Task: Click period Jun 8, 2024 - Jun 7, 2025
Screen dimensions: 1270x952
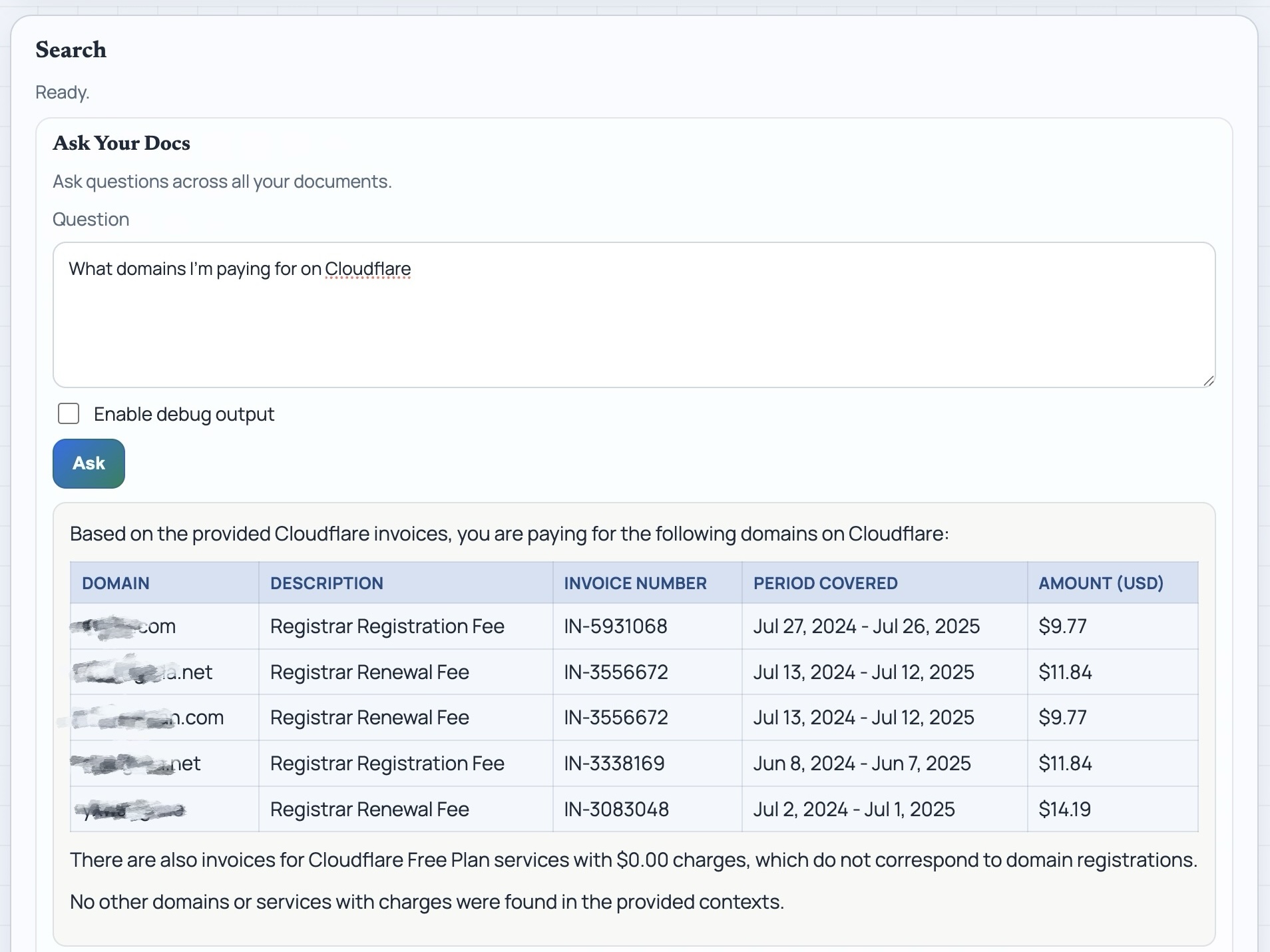Action: [862, 764]
